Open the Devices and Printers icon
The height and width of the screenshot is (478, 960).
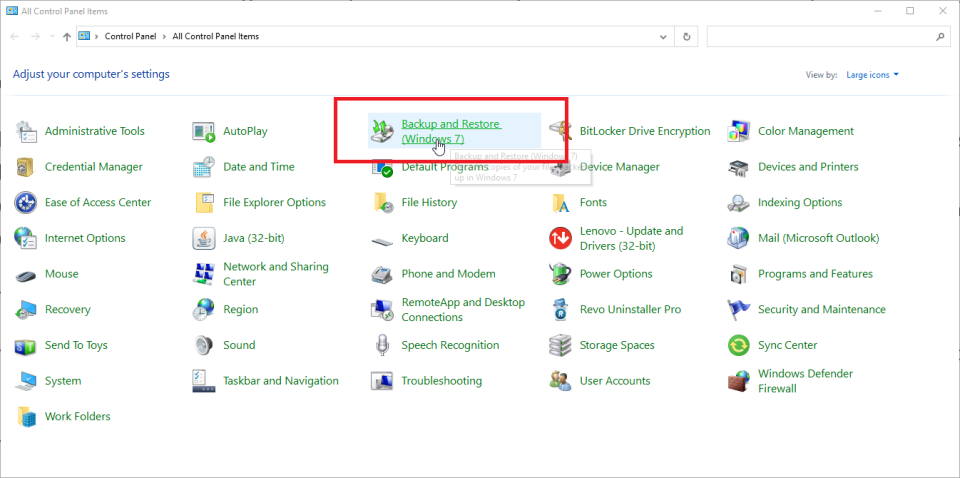click(x=739, y=166)
